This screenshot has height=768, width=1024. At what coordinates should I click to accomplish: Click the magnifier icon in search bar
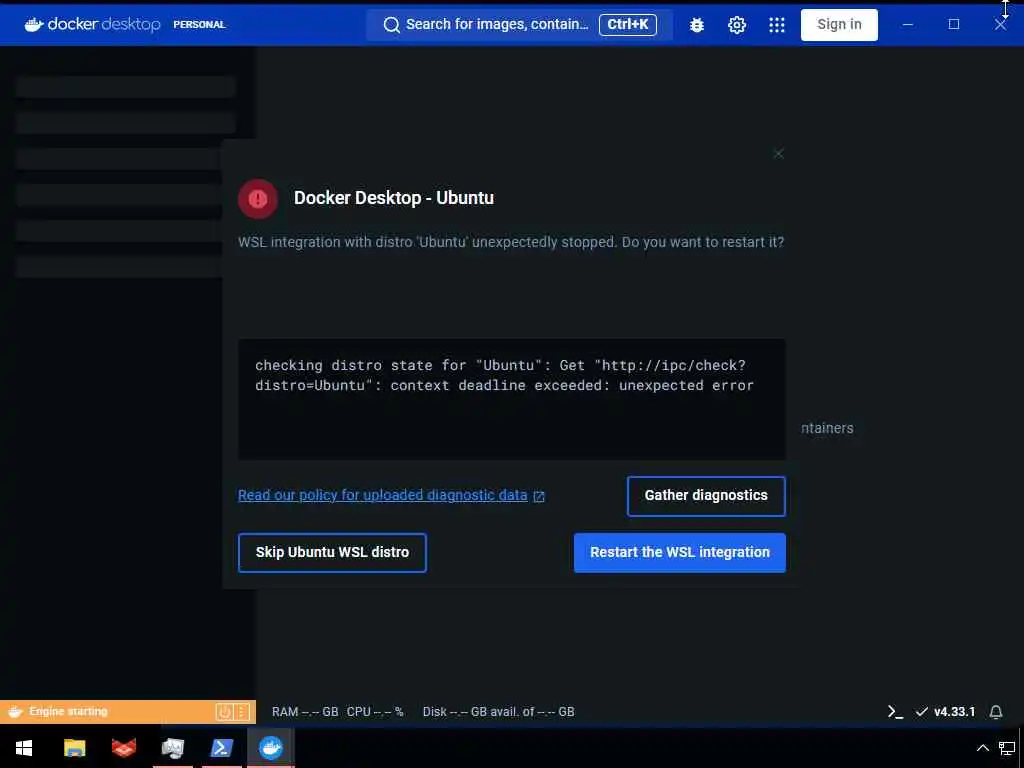click(391, 25)
